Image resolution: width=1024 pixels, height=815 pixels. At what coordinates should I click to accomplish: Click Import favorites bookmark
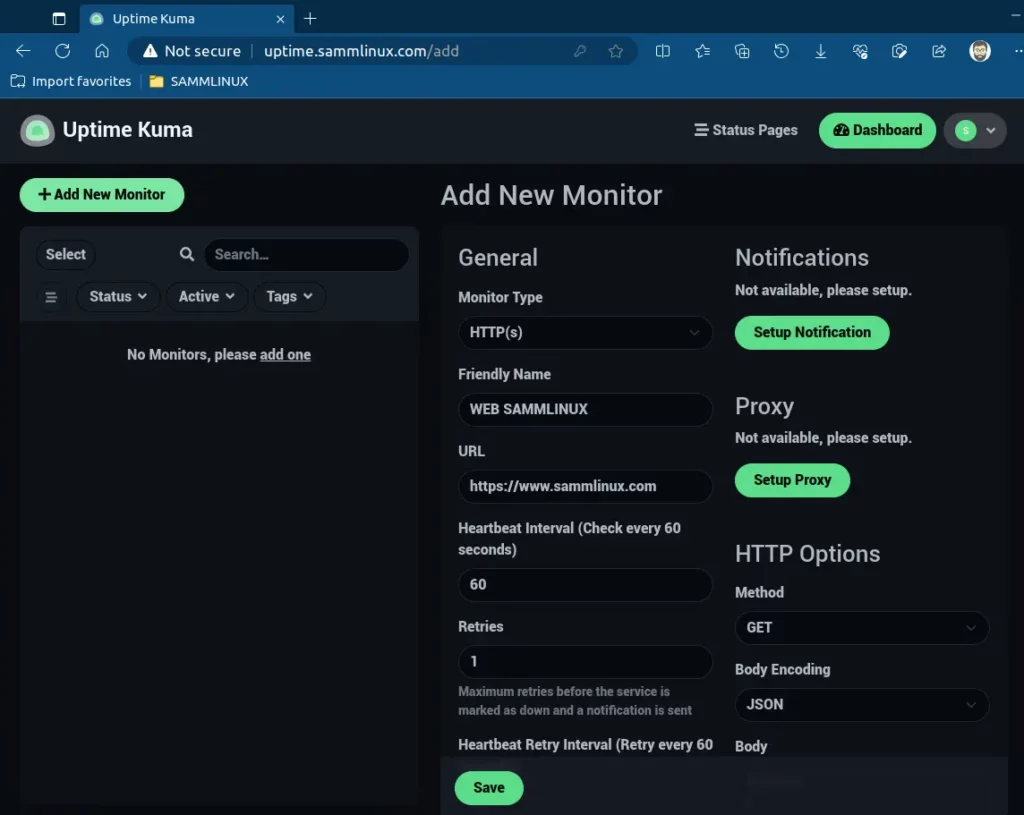click(x=71, y=82)
